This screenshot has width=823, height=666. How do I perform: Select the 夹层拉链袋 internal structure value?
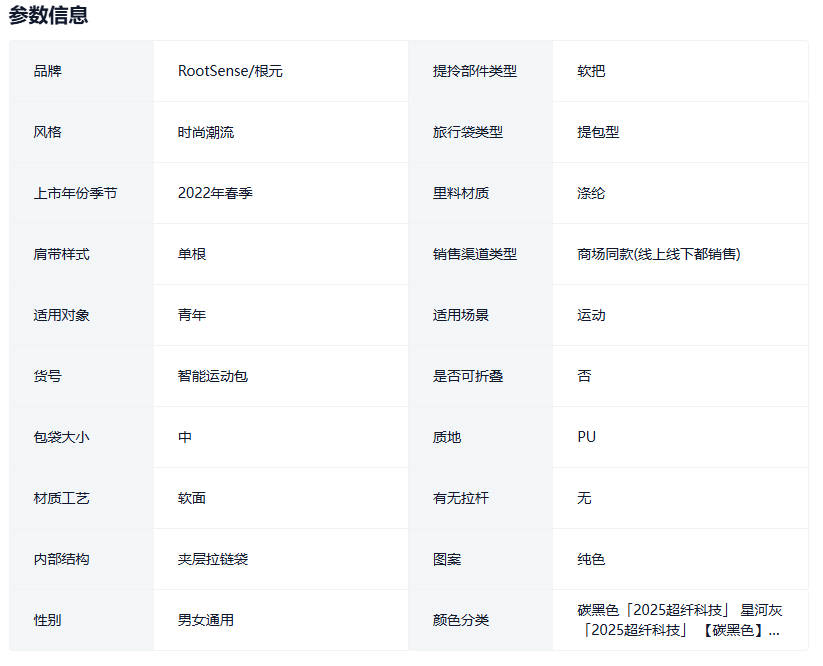(x=213, y=559)
